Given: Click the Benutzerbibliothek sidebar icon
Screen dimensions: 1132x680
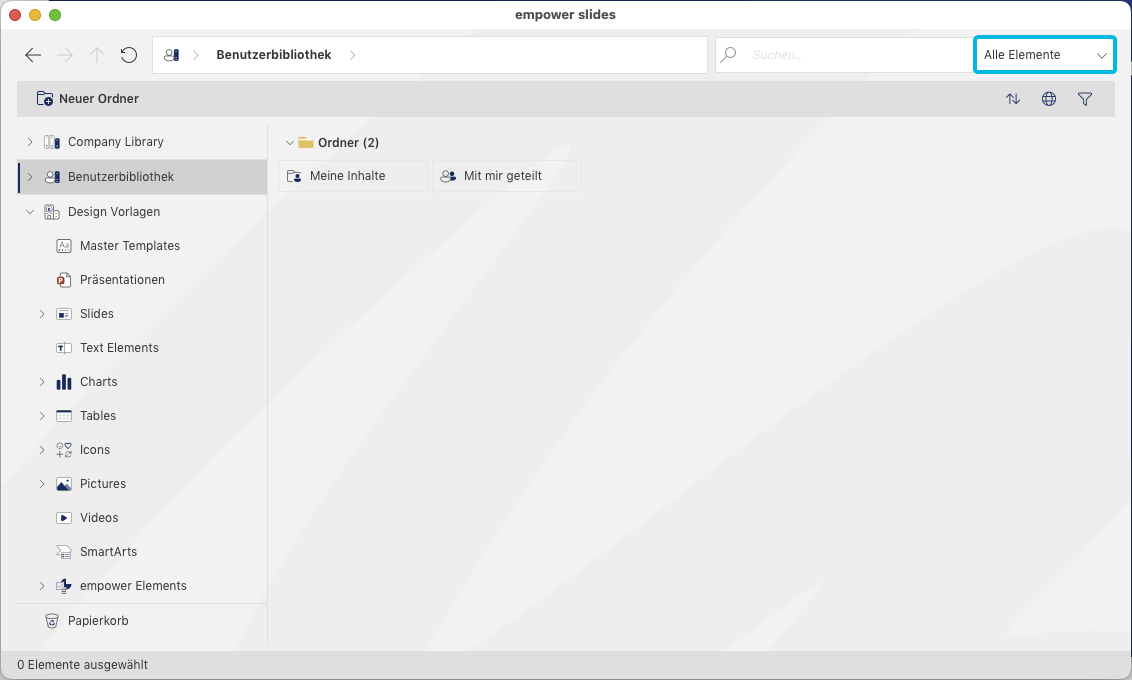Looking at the screenshot, I should [52, 177].
